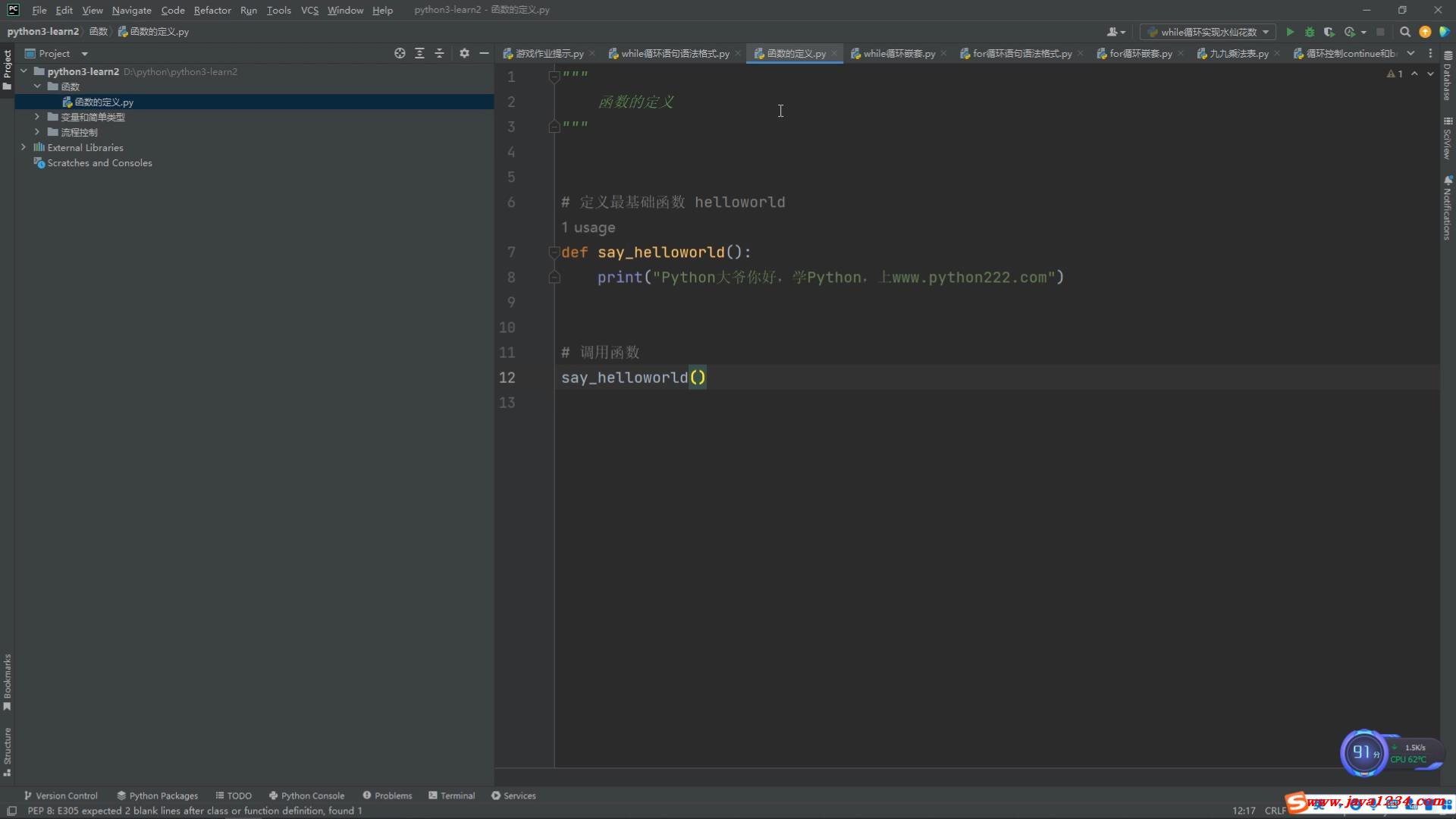1456x819 pixels.
Task: Expand External Libraries node
Action: coord(24,147)
